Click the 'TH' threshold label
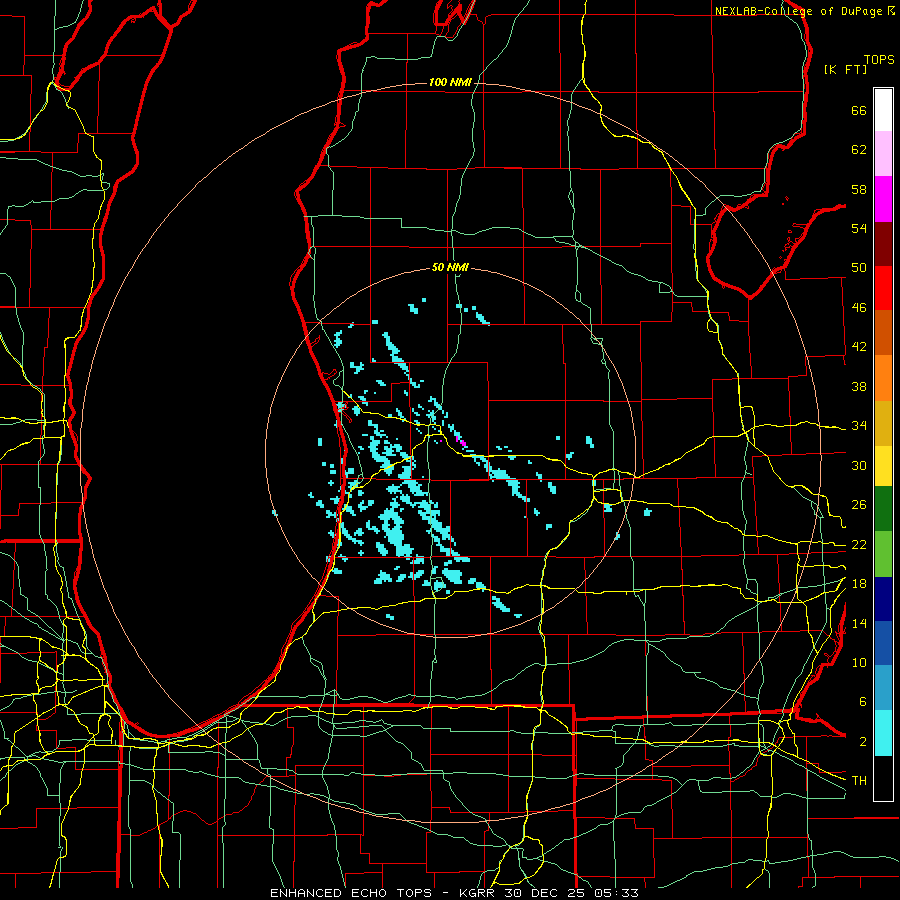Screen dimensions: 900x900 click(859, 781)
